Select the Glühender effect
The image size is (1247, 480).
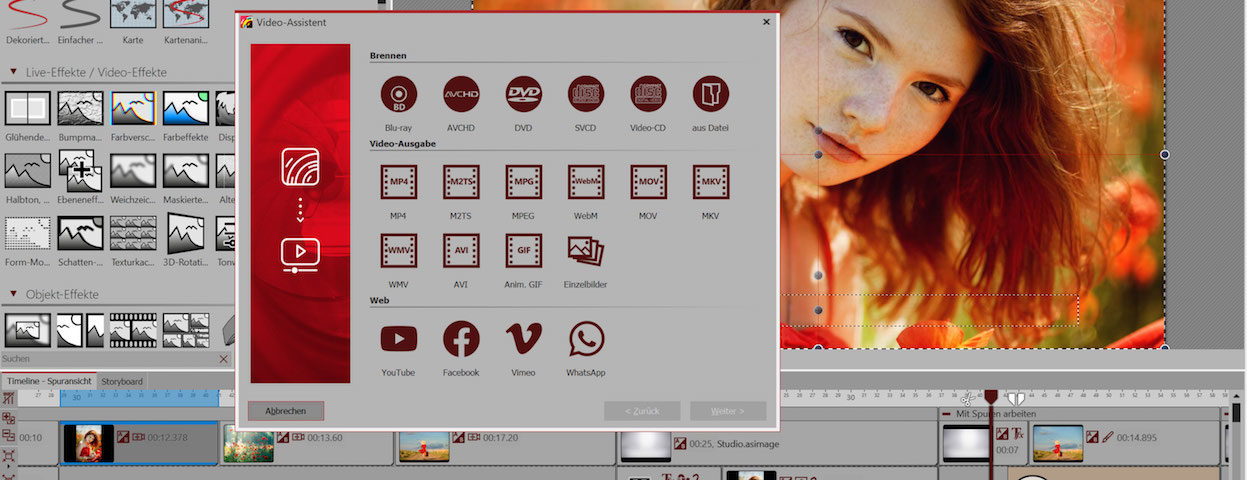27,108
